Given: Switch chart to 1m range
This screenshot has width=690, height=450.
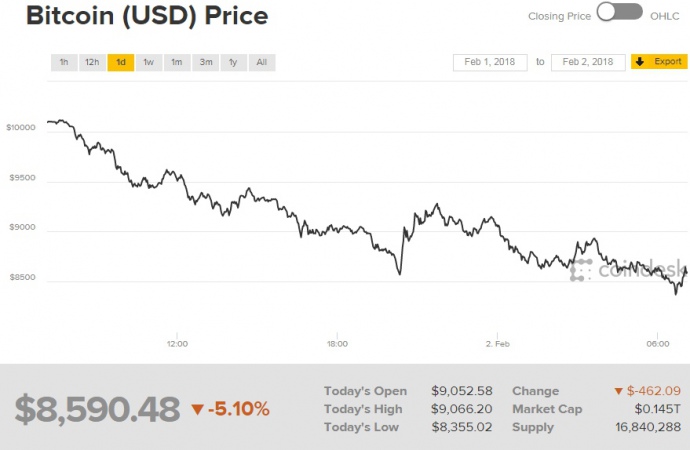Looking at the screenshot, I should click(x=176, y=62).
